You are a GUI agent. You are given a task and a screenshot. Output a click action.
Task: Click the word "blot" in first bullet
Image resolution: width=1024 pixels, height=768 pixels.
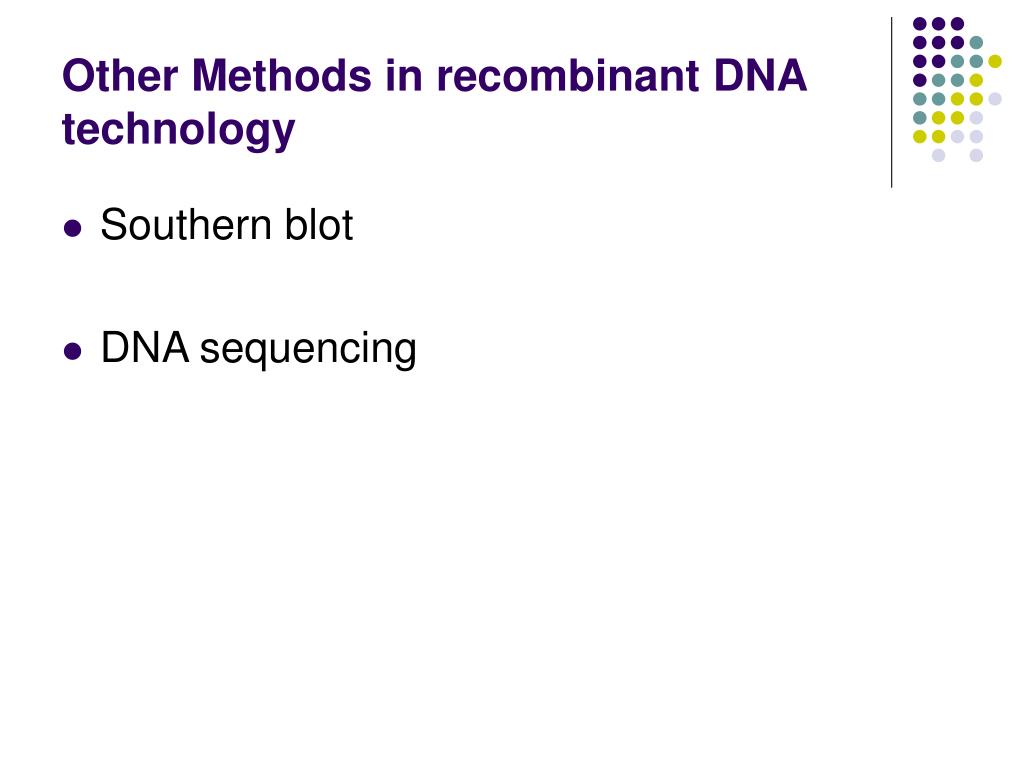point(319,225)
